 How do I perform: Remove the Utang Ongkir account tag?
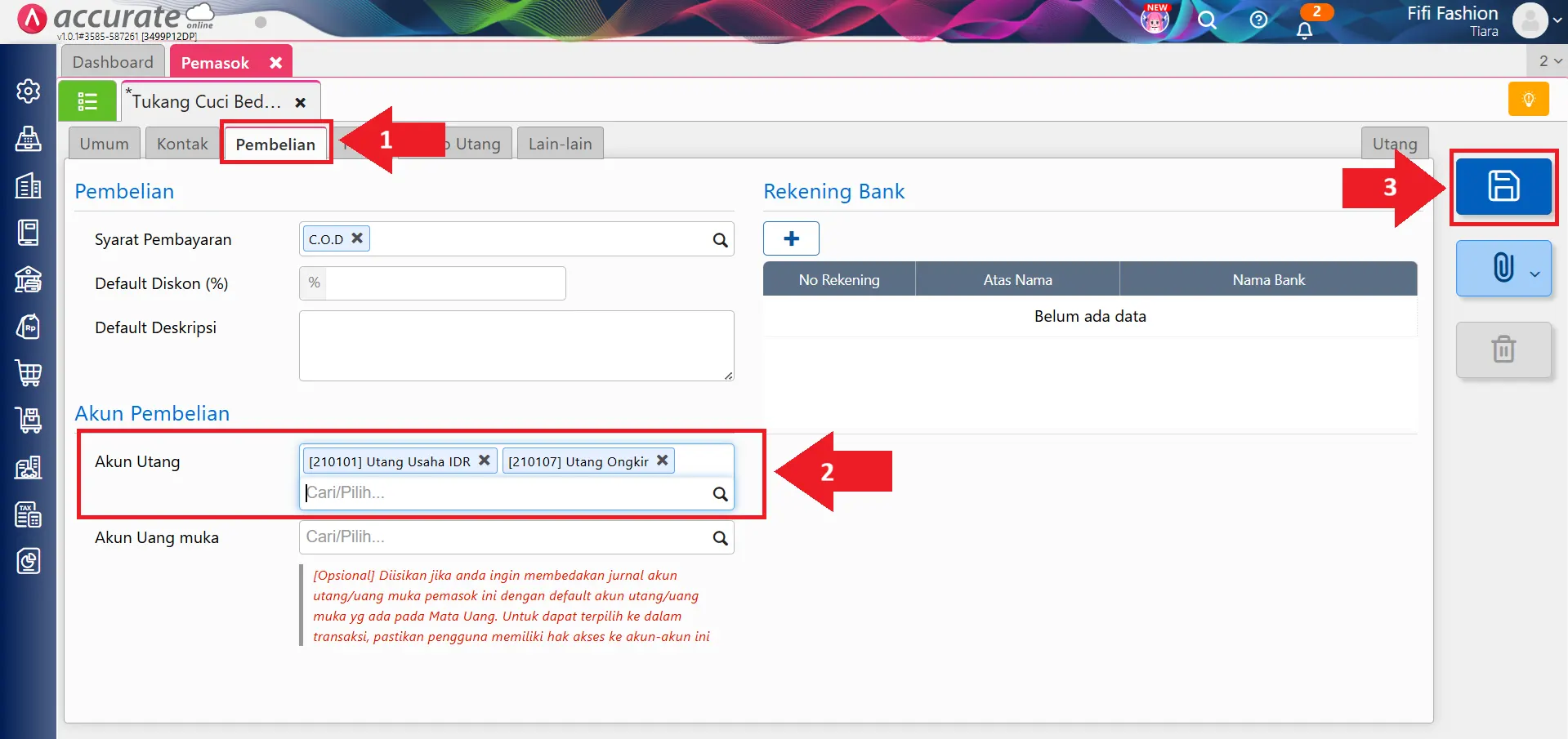(x=662, y=461)
